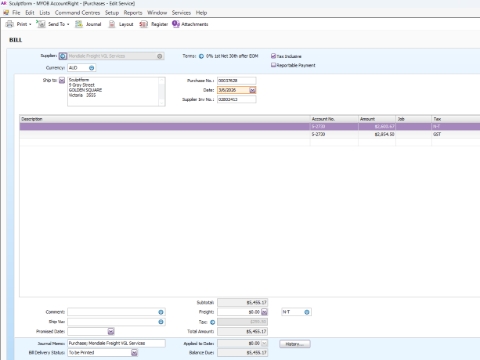
Task: Open the Reports menu
Action: pyautogui.click(x=133, y=13)
